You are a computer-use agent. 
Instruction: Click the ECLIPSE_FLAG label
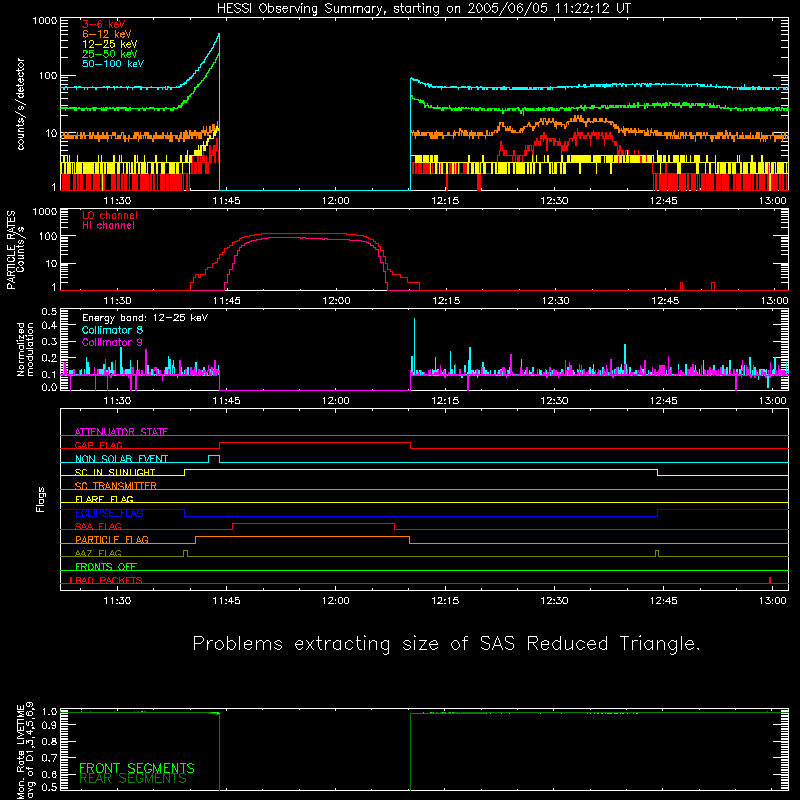(x=109, y=513)
